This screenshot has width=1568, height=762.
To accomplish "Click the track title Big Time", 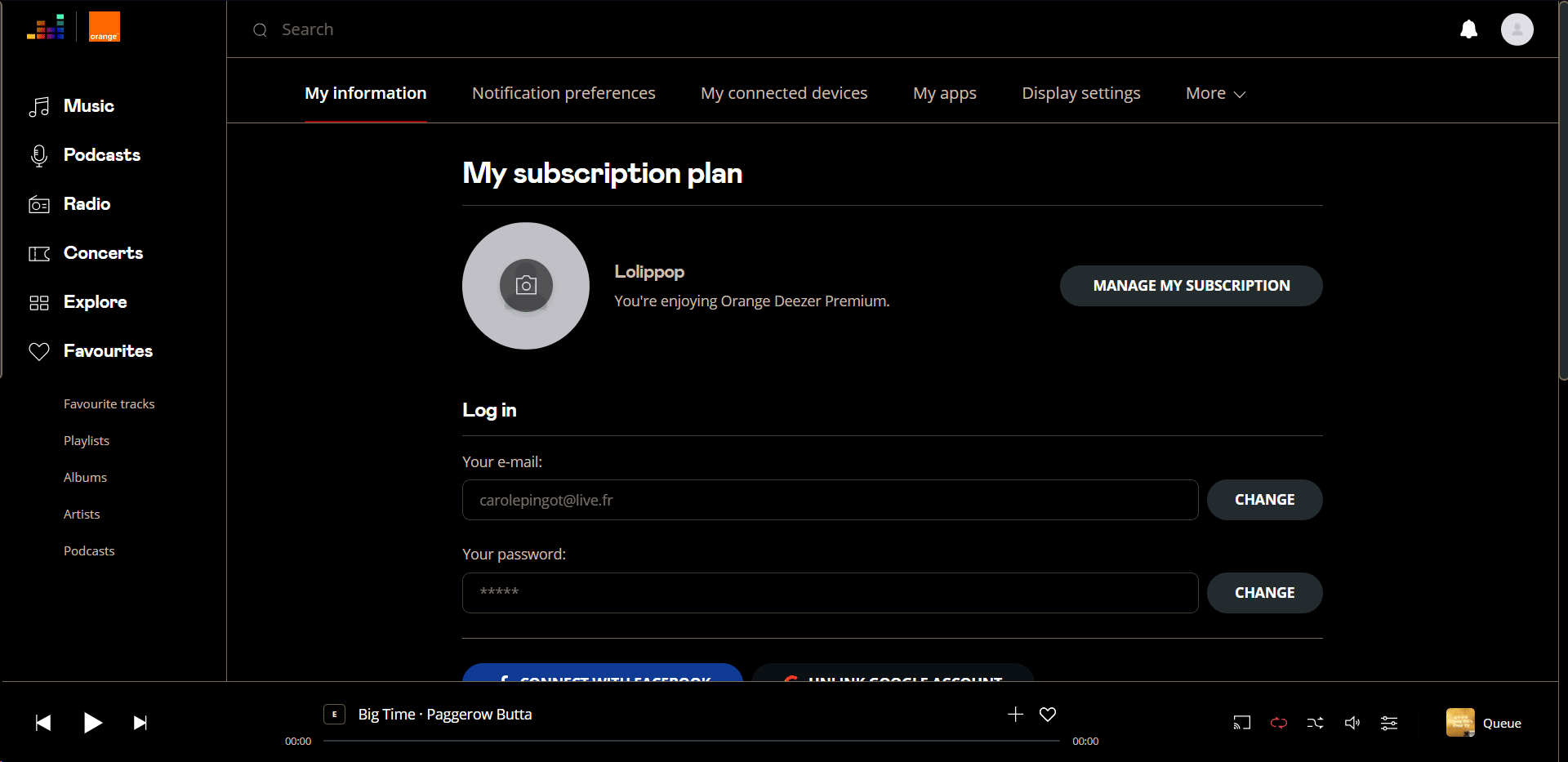I will click(x=387, y=715).
